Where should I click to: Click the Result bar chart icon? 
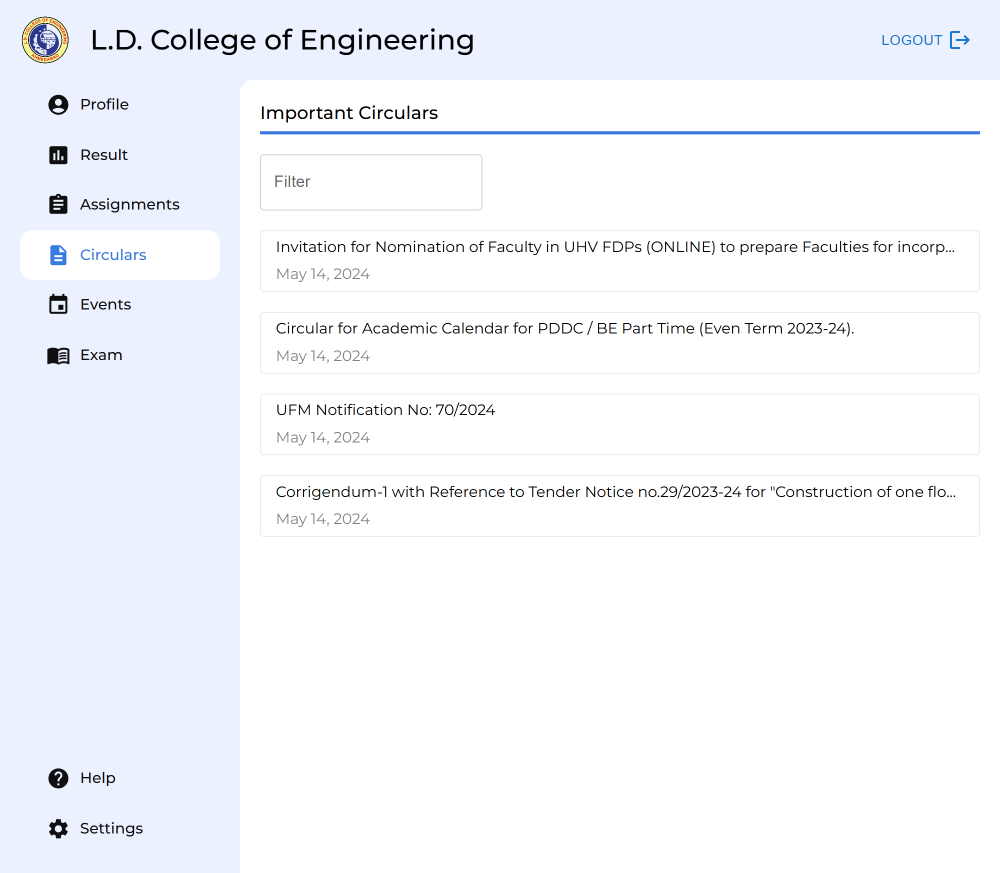point(58,155)
